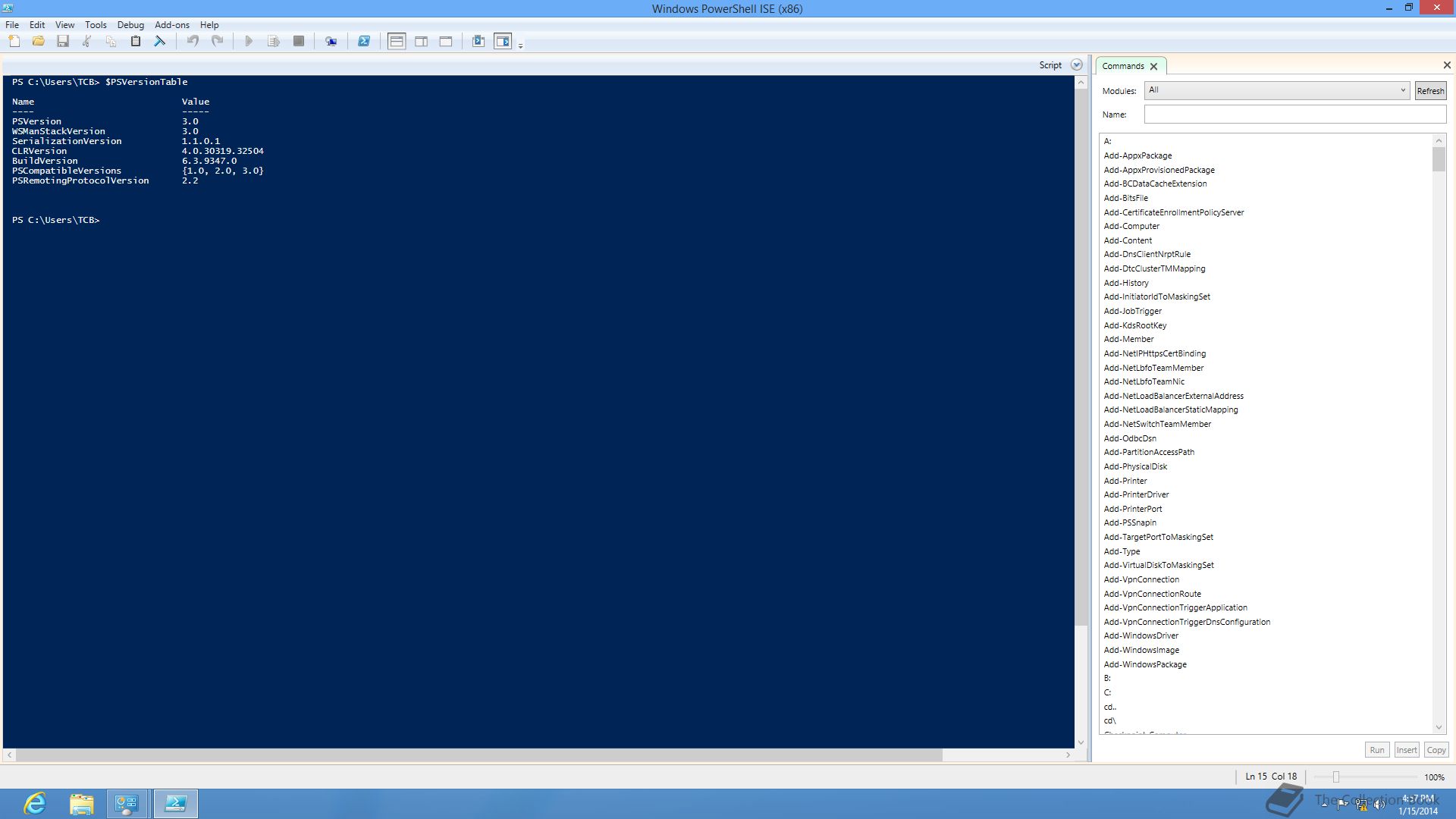Open the Debug menu
The image size is (1456, 819).
point(130,25)
